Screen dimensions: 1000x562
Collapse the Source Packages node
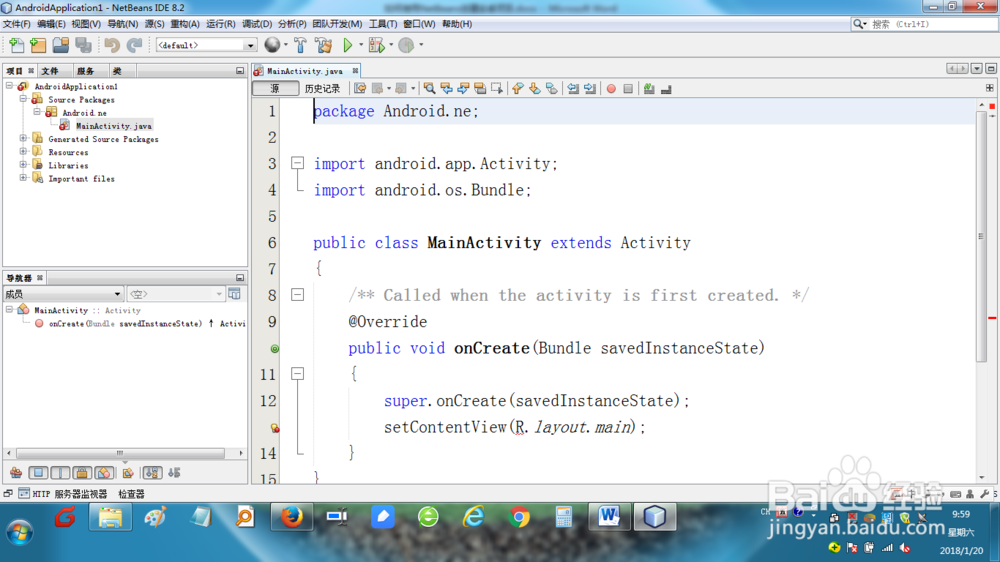click(x=24, y=99)
